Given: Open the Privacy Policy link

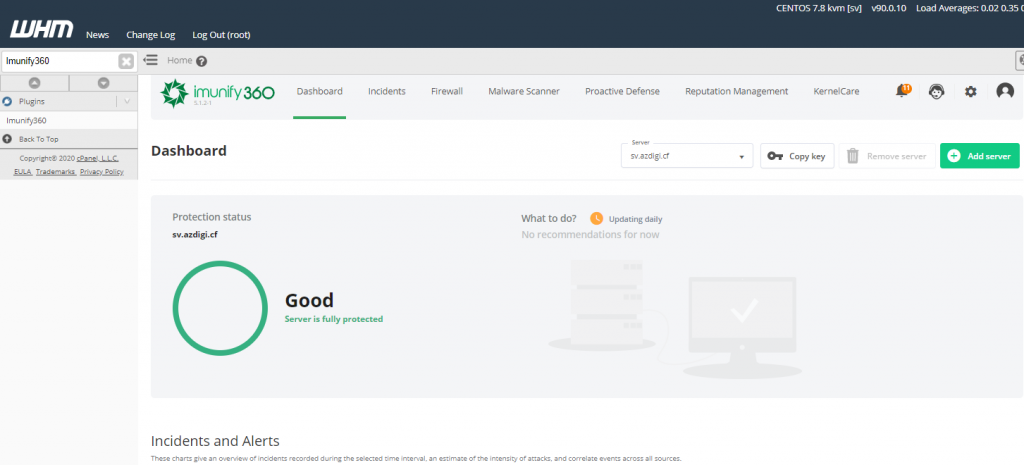Looking at the screenshot, I should tap(101, 172).
